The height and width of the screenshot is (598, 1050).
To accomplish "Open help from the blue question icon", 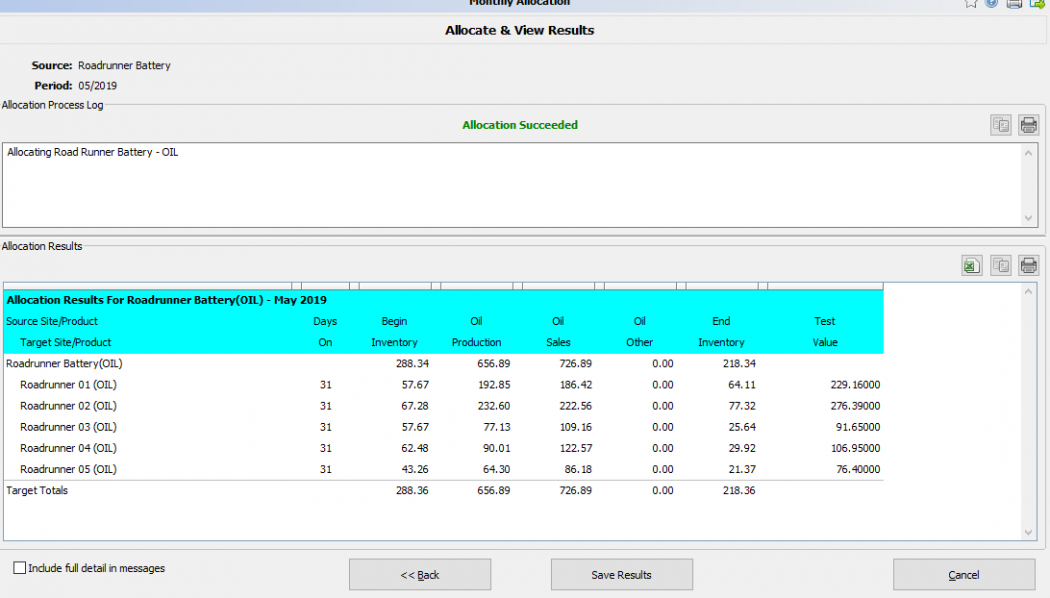I will click(x=992, y=3).
